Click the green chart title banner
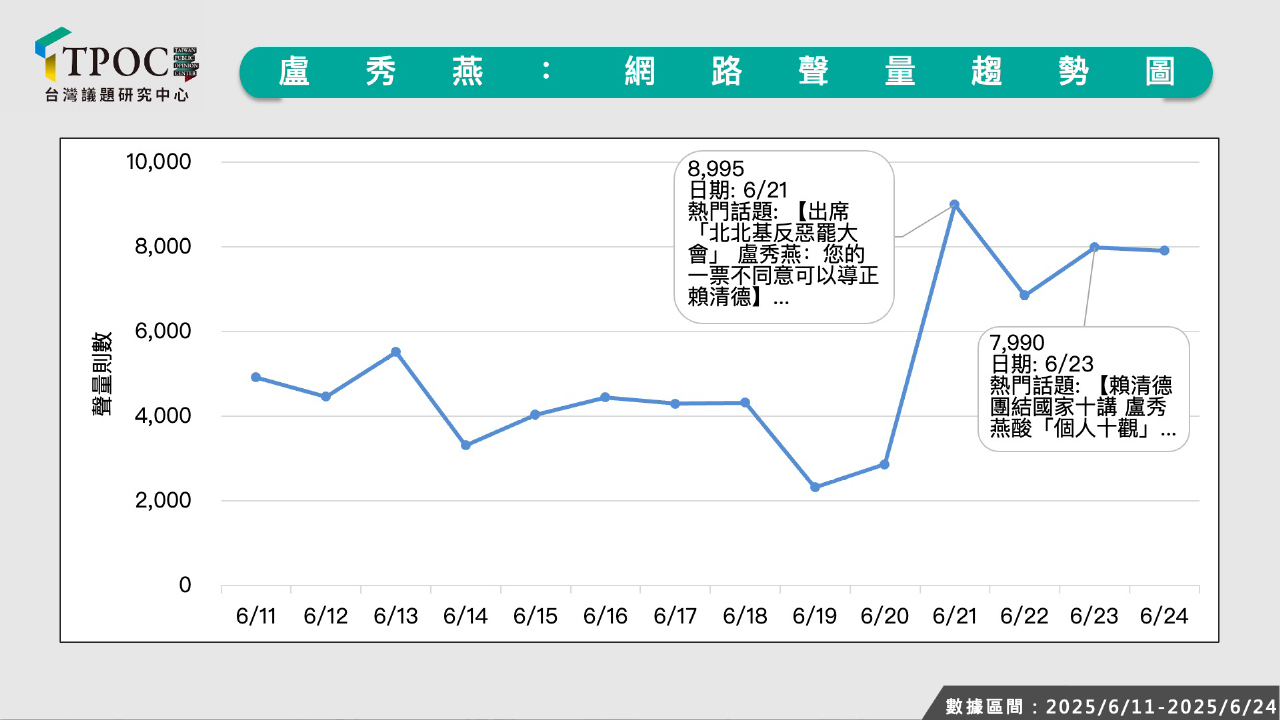The image size is (1280, 720). click(726, 72)
